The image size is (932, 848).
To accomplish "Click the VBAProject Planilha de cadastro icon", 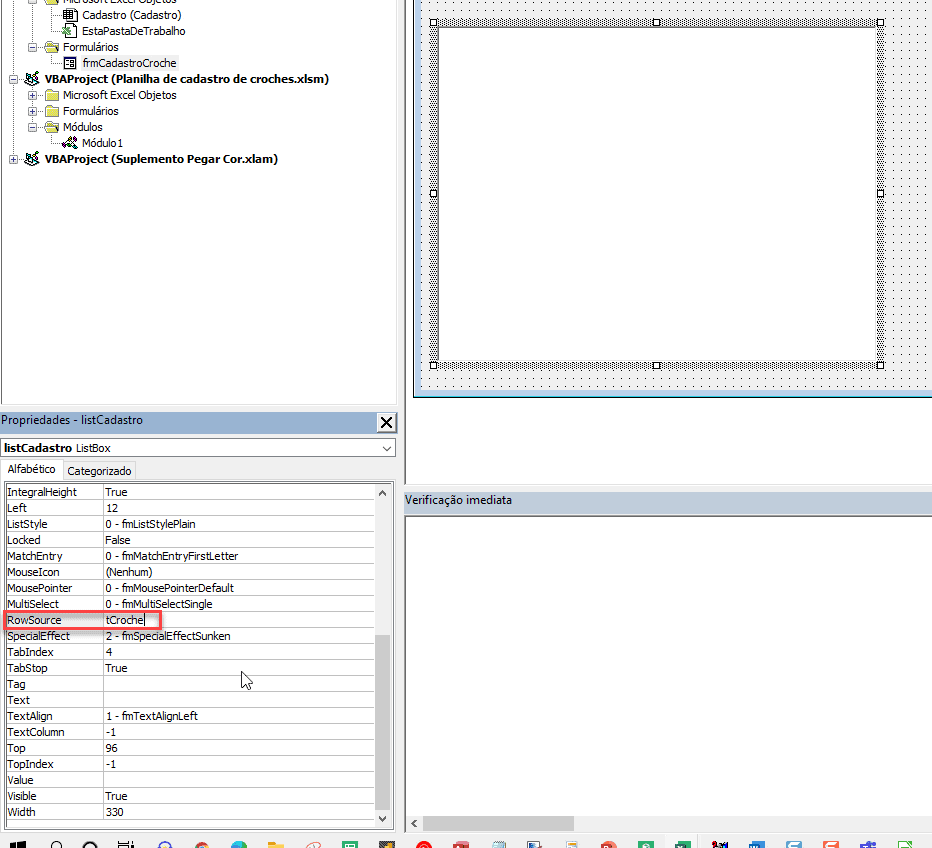I will point(32,79).
